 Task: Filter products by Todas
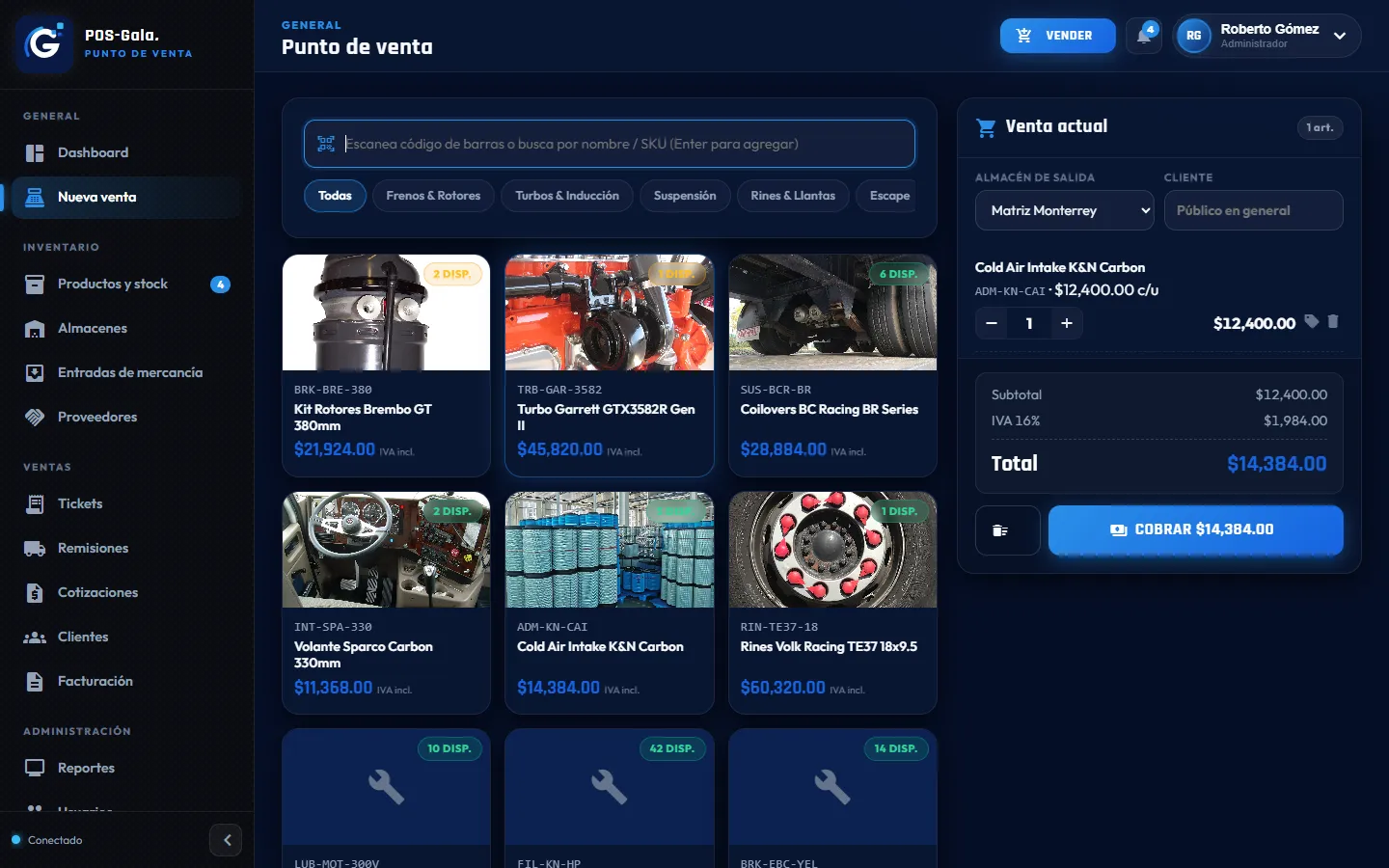[335, 196]
